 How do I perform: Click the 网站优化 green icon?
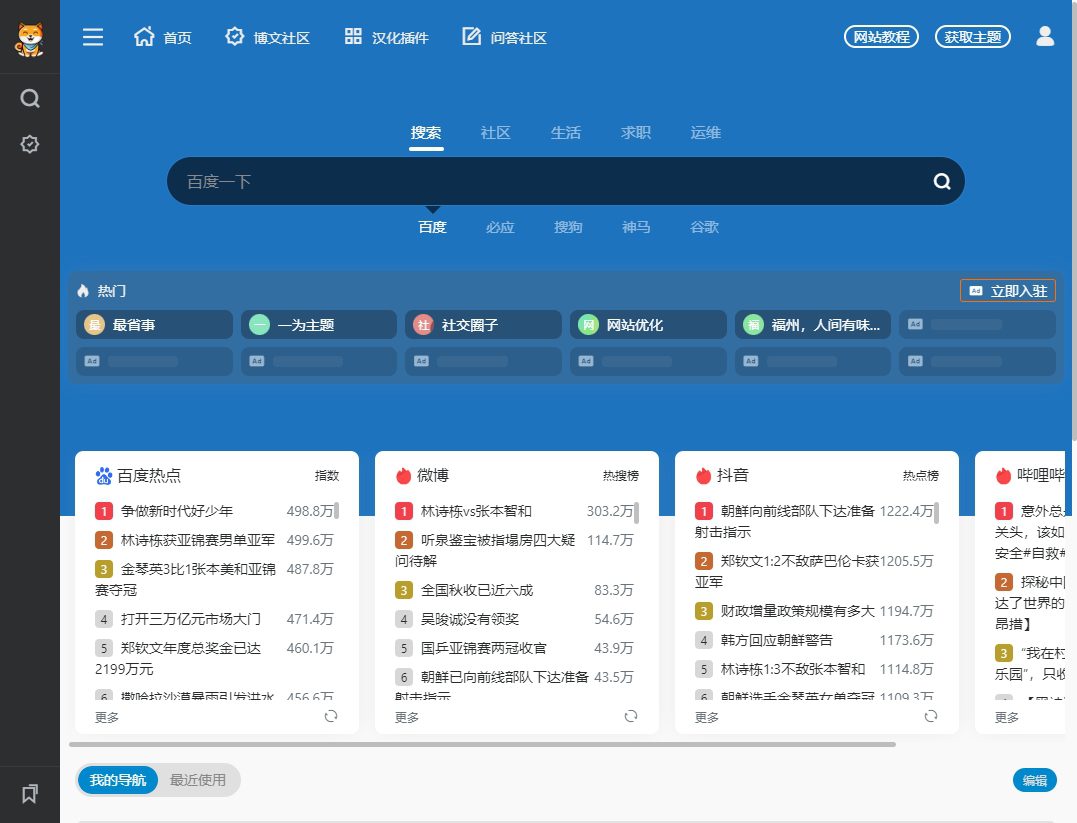click(x=588, y=324)
